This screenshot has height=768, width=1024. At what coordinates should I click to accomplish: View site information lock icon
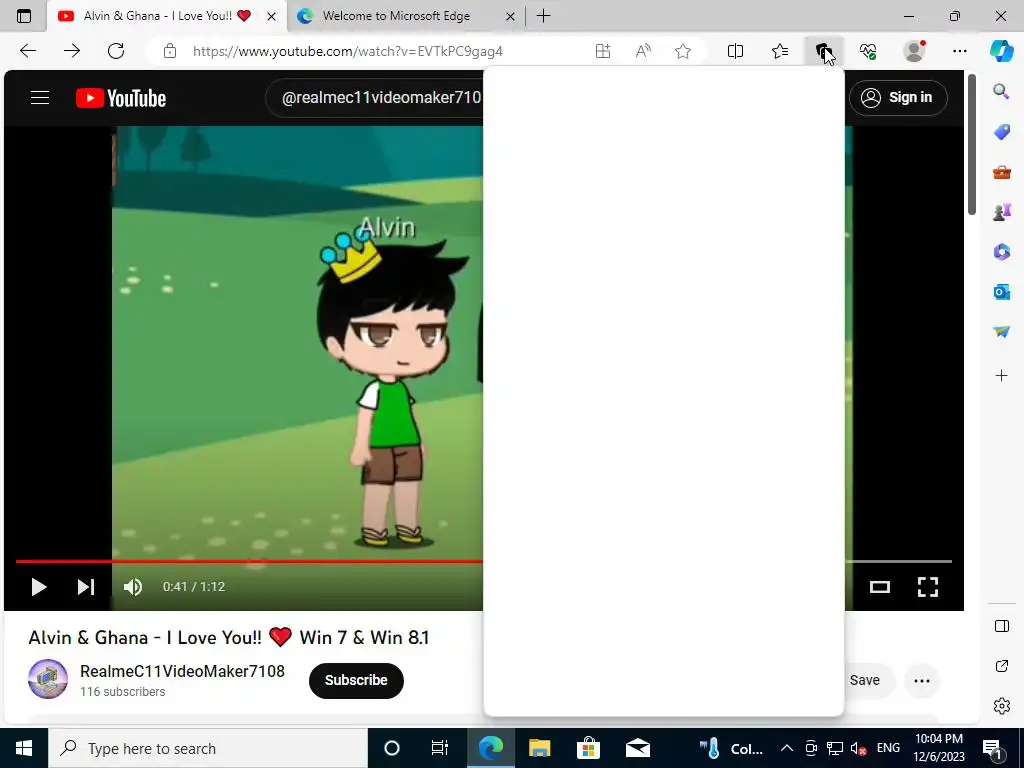[x=170, y=51]
